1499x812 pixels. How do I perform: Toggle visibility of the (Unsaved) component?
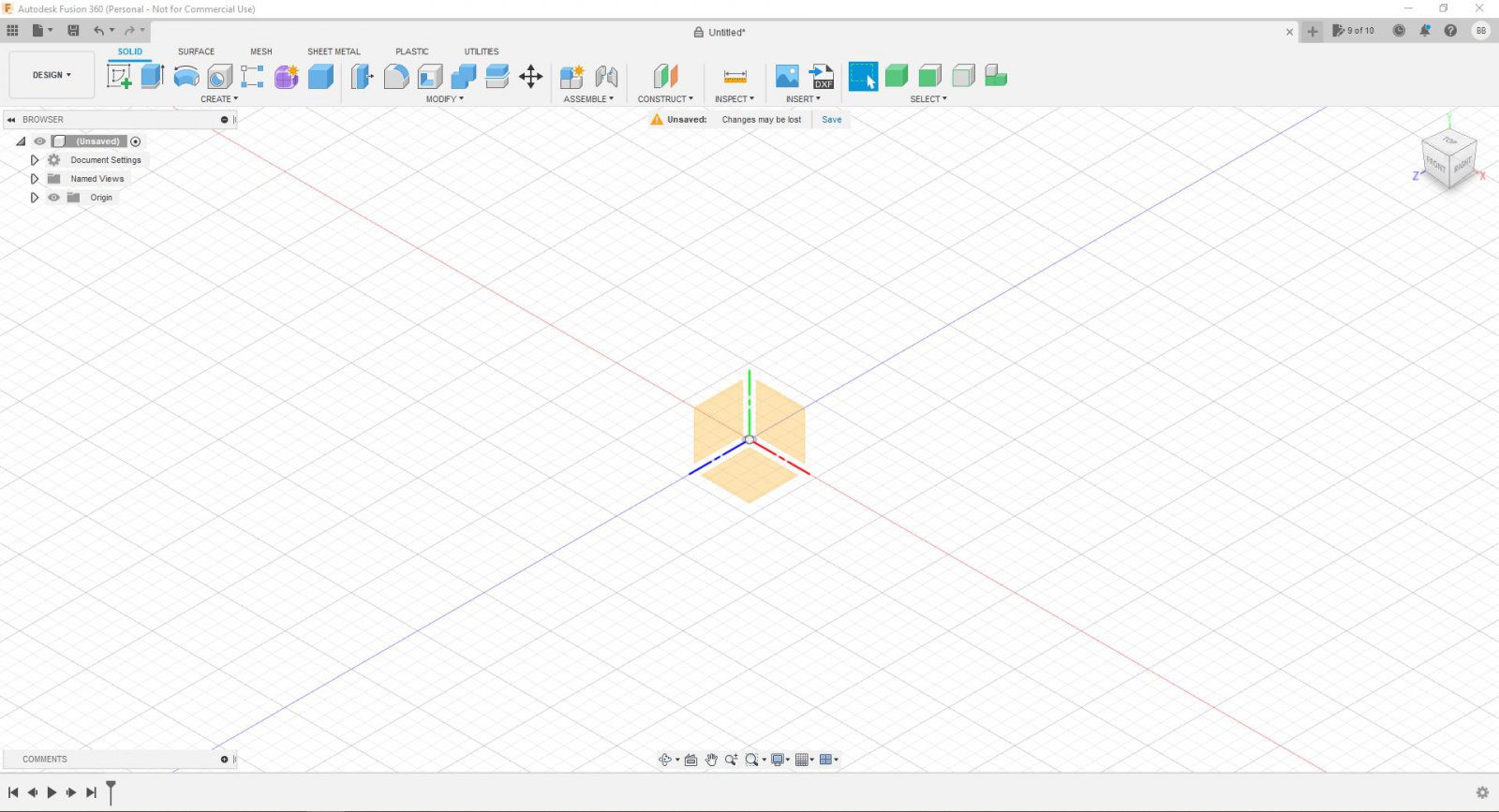(39, 141)
